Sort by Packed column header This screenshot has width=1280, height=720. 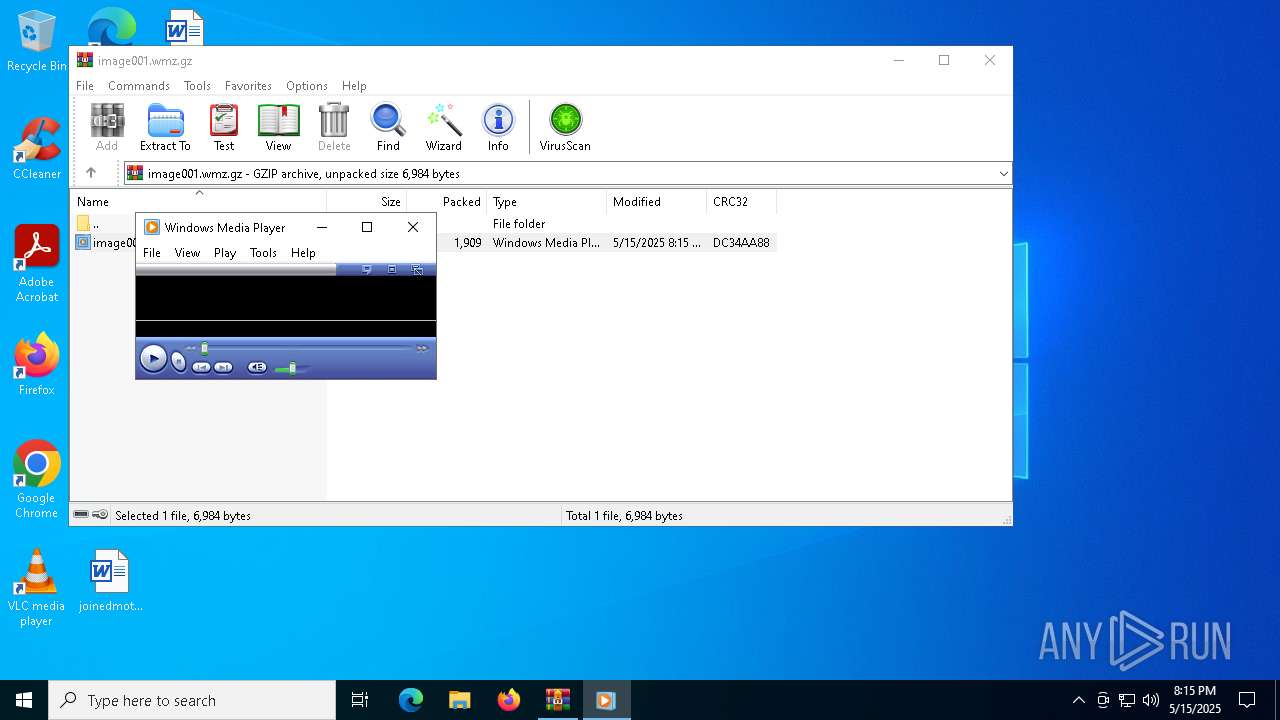tap(446, 202)
